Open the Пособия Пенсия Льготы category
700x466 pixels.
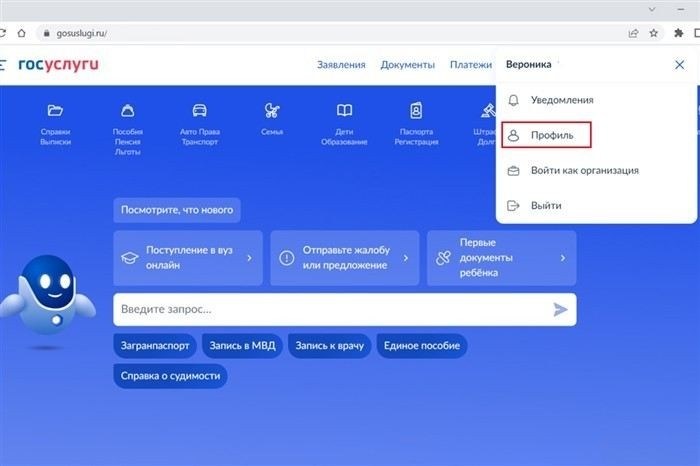pos(128,129)
